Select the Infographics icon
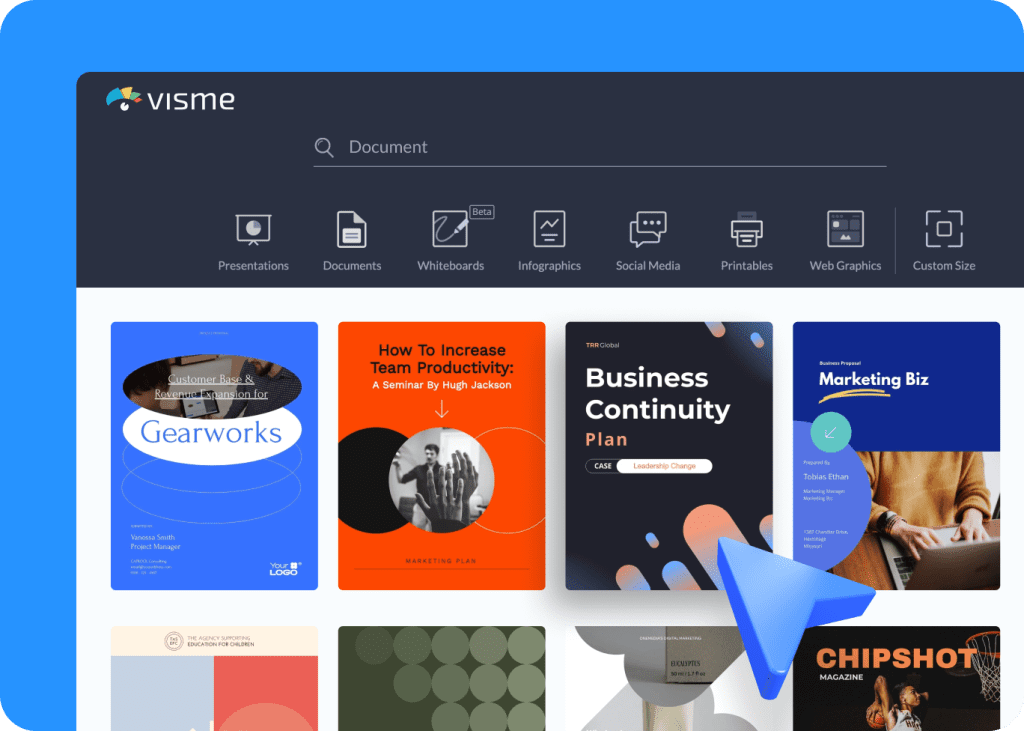Viewport: 1024px width, 731px height. point(549,229)
